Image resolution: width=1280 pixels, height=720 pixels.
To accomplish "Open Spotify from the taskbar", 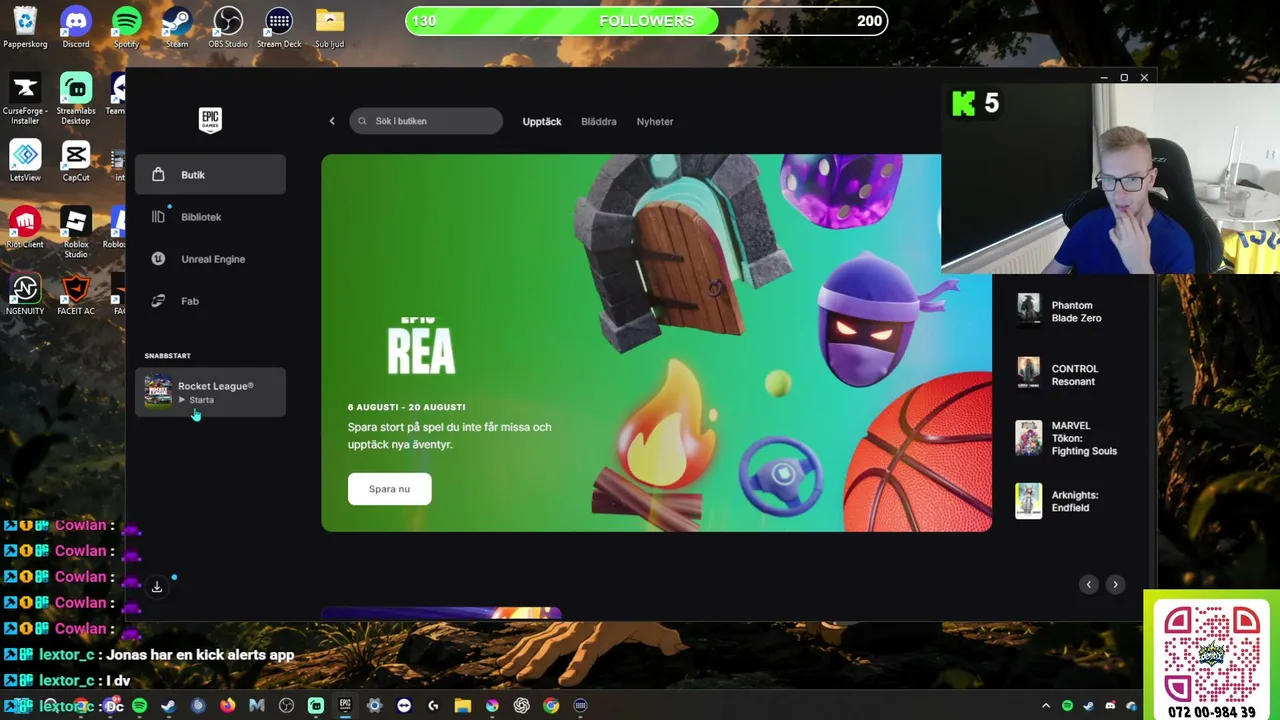I will [x=139, y=706].
